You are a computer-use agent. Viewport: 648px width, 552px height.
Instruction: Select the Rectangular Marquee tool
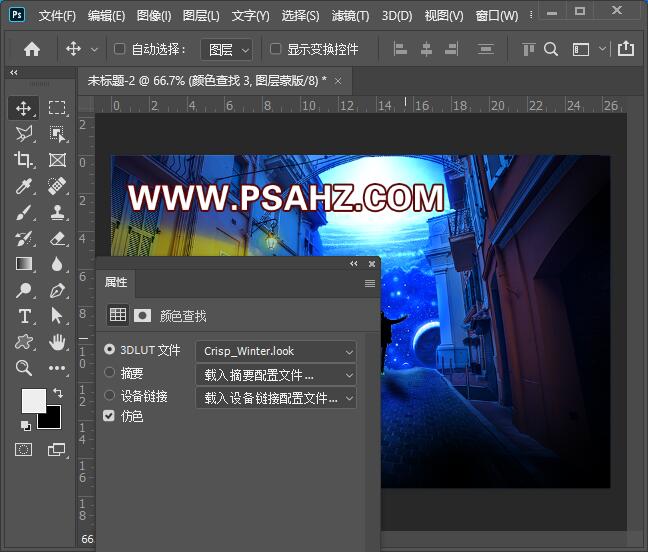point(57,108)
